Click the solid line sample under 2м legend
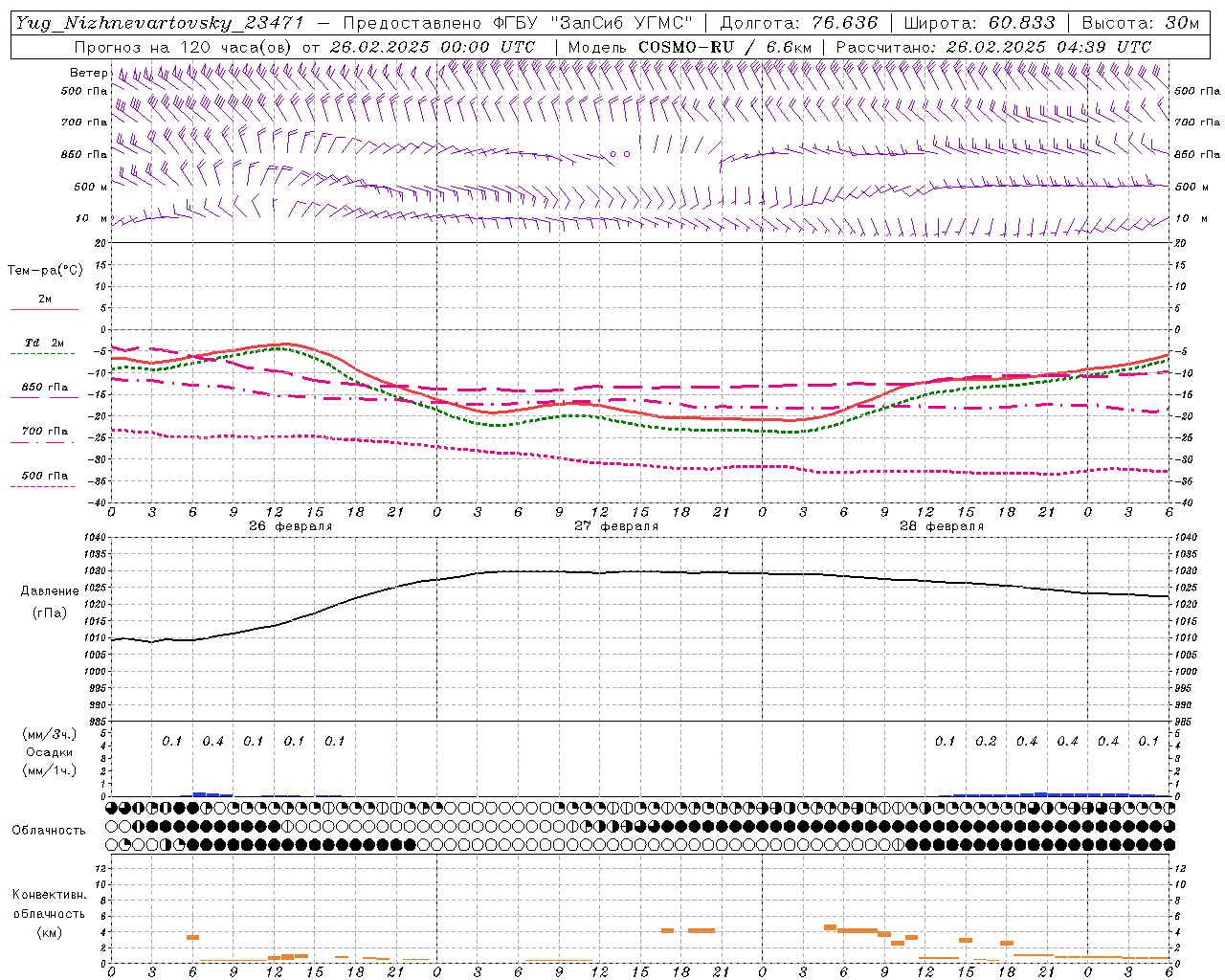The height and width of the screenshot is (980, 1225). [44, 309]
